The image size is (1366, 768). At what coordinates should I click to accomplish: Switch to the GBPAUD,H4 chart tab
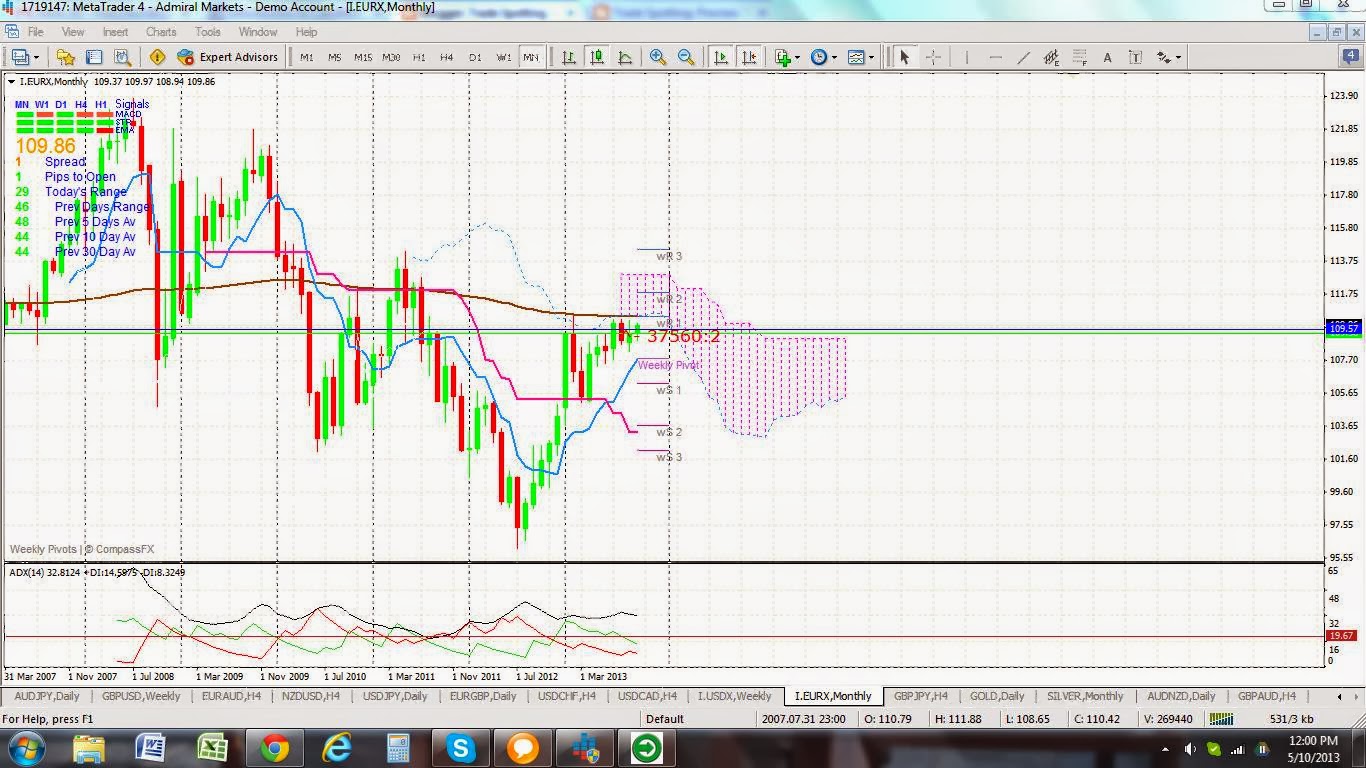click(x=1267, y=696)
